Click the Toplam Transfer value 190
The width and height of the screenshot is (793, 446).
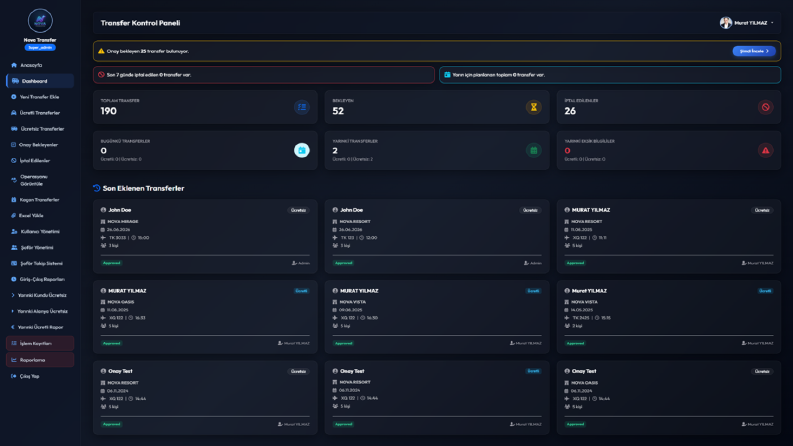pos(109,111)
